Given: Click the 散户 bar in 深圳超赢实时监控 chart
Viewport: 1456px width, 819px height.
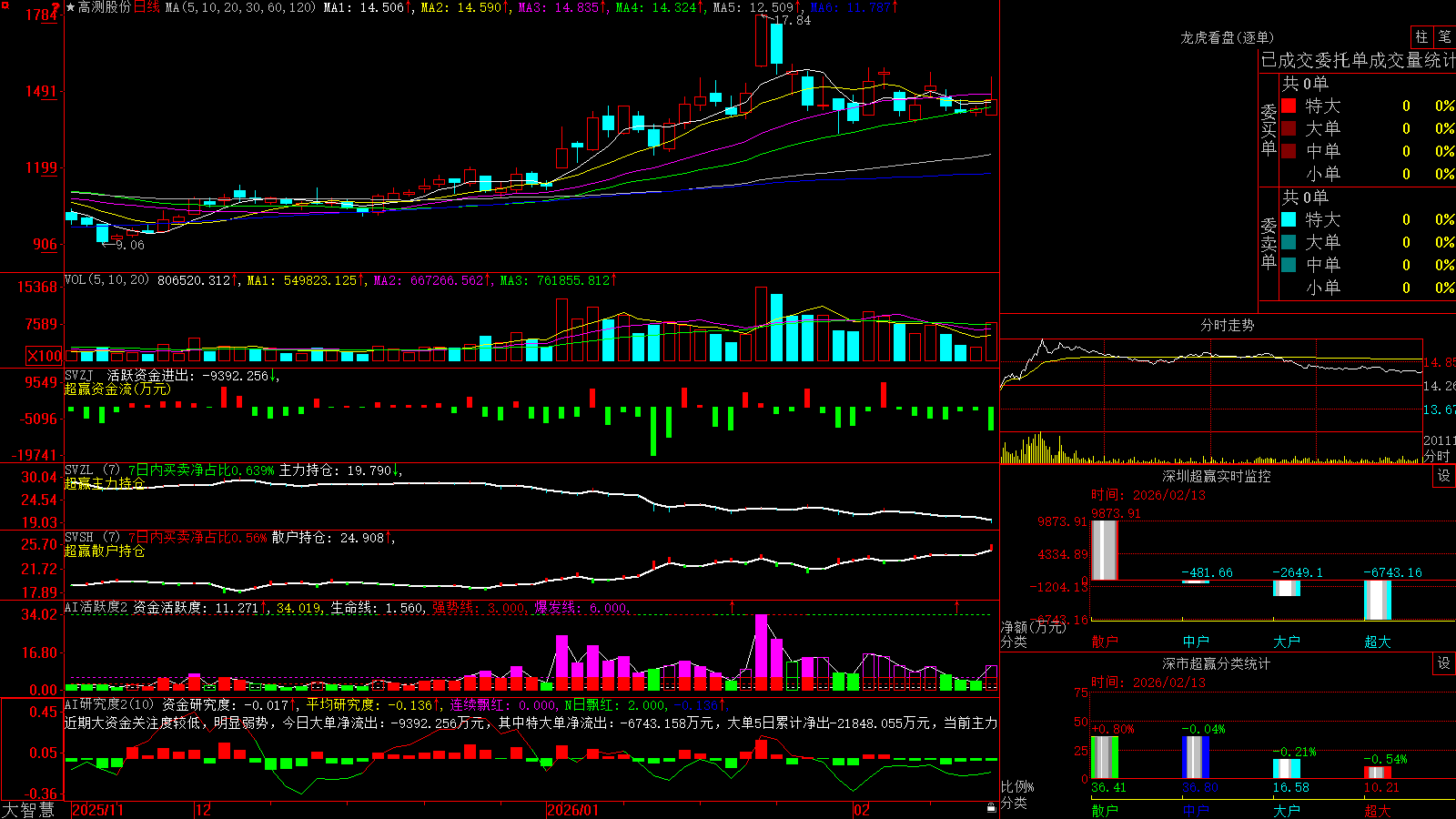Looking at the screenshot, I should pyautogui.click(x=1105, y=550).
